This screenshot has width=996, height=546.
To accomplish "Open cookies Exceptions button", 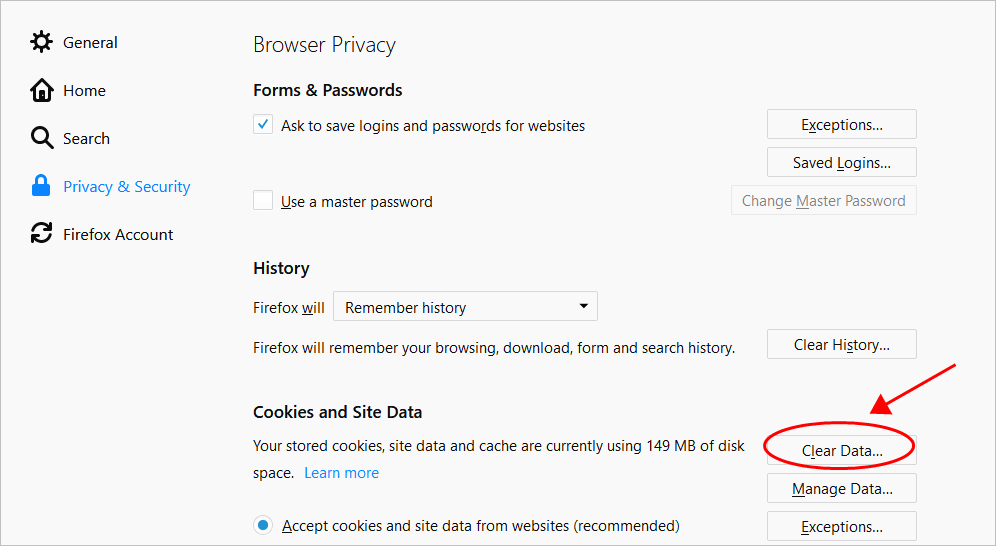I will pyautogui.click(x=842, y=526).
